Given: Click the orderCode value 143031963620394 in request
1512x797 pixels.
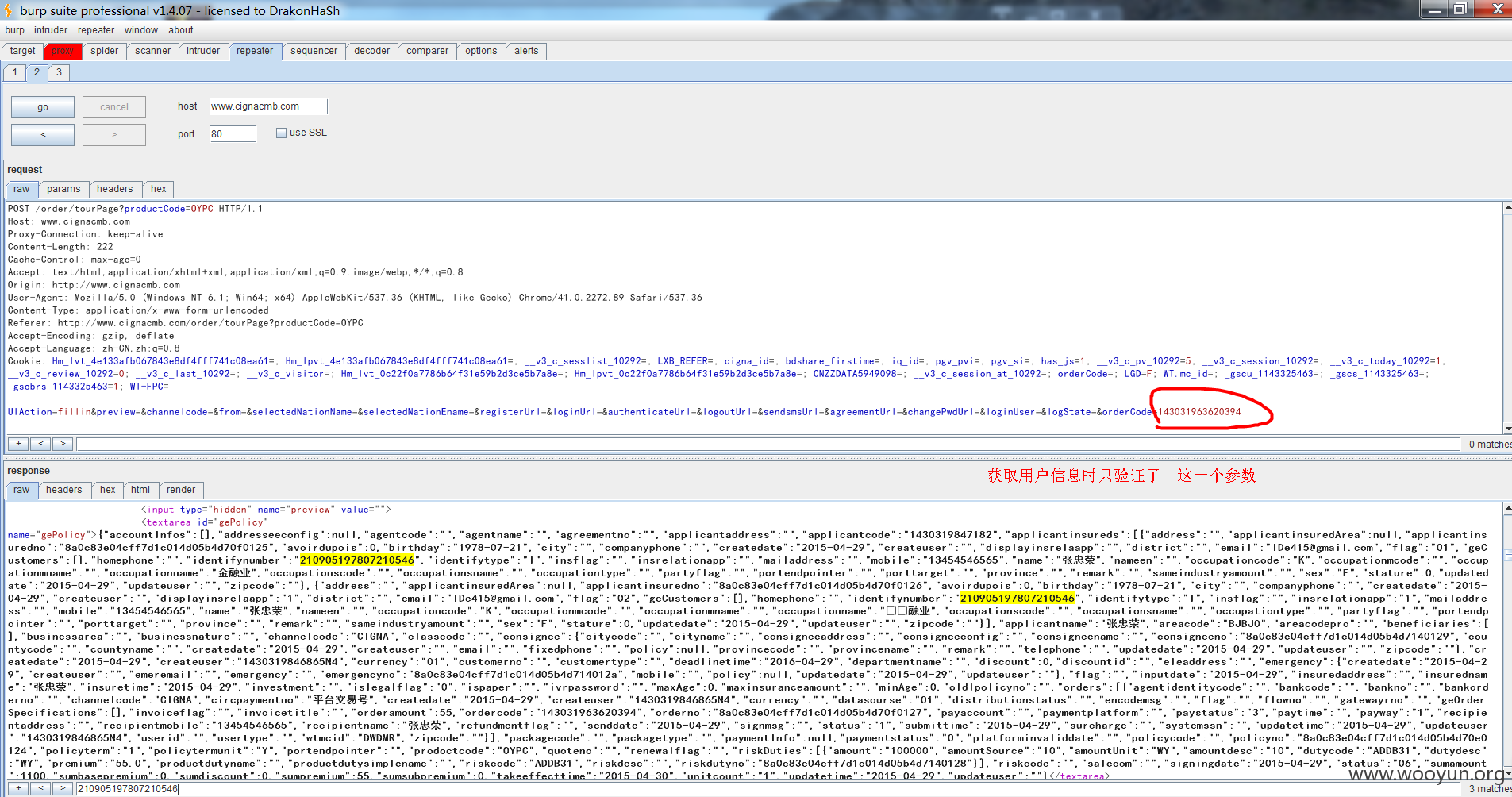Looking at the screenshot, I should (1199, 412).
